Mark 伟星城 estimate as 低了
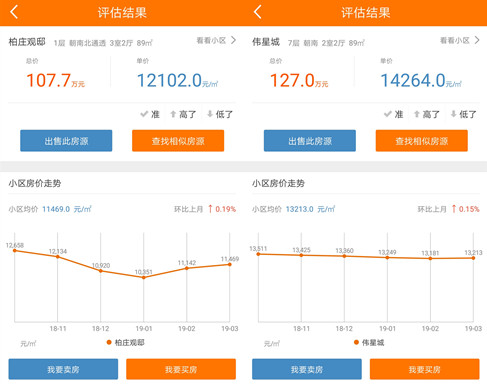 (463, 114)
